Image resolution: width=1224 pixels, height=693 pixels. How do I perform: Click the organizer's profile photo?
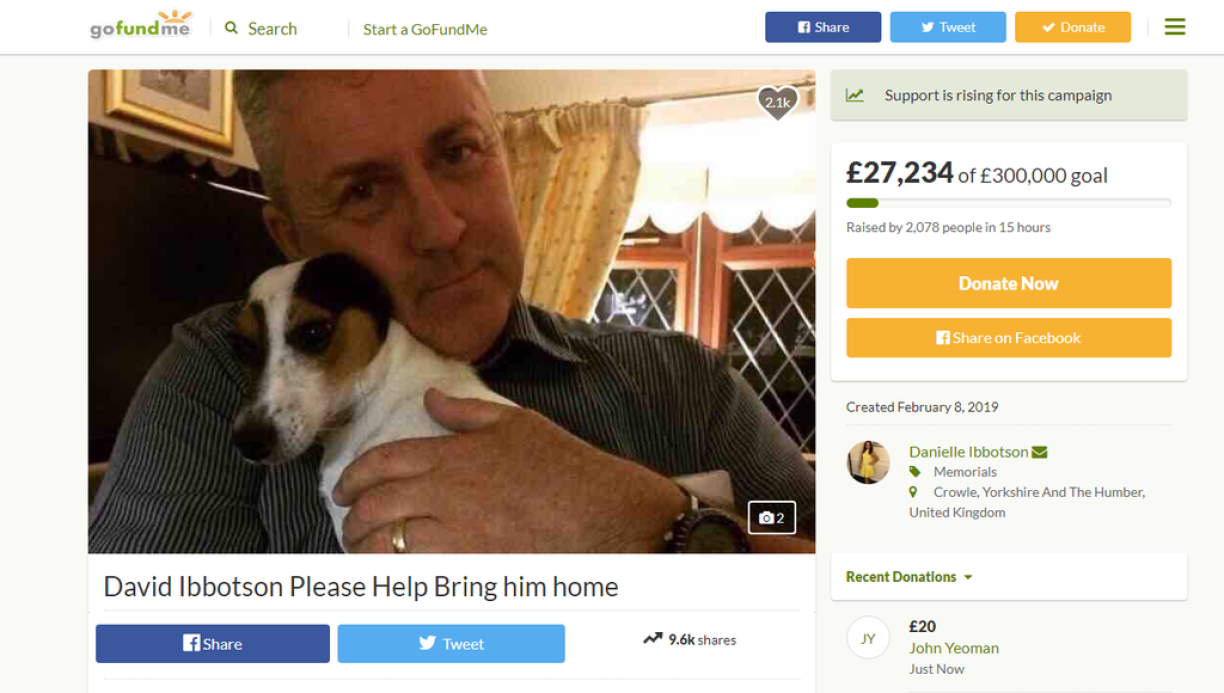868,463
